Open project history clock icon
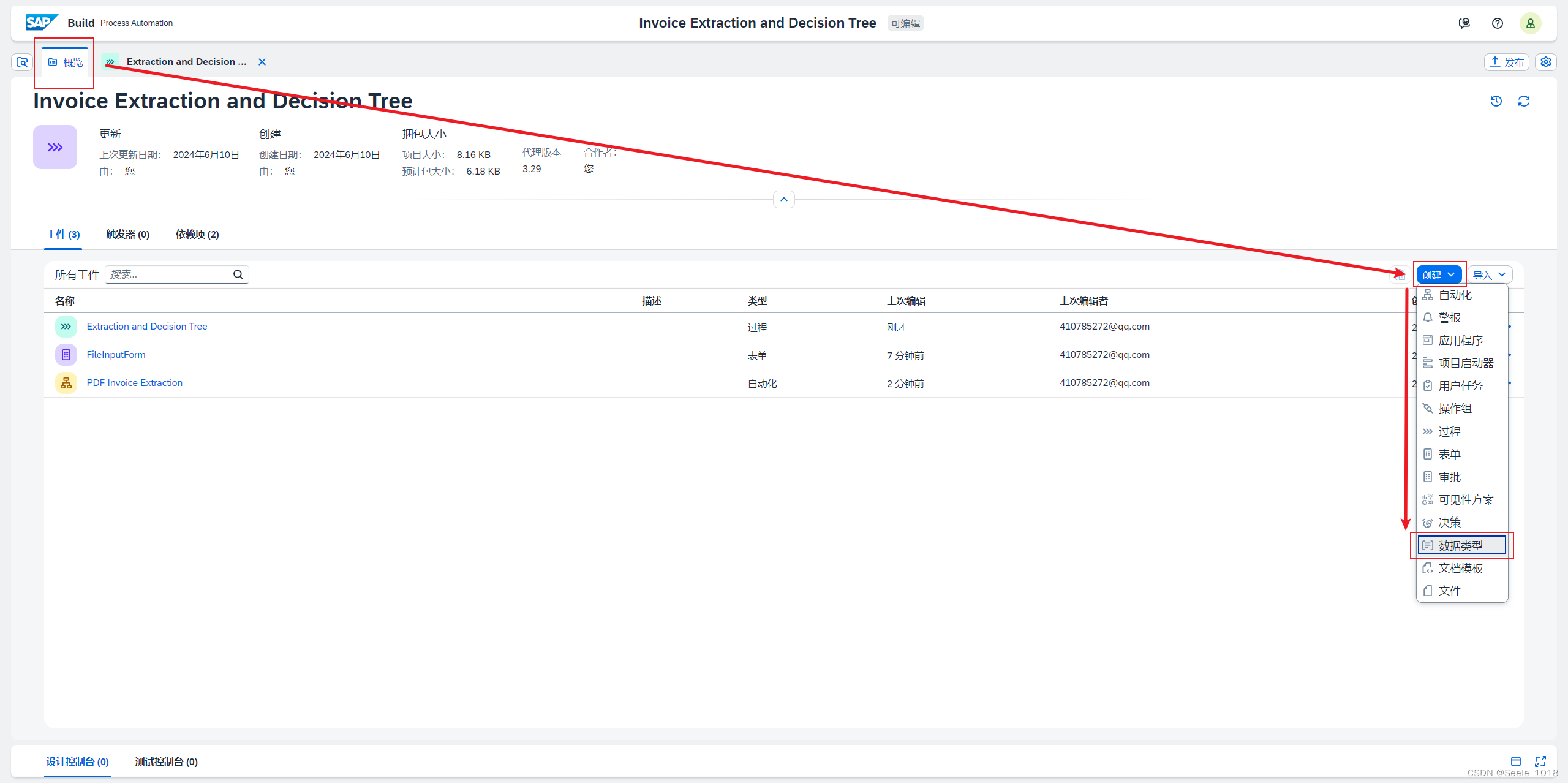Viewport: 1568px width, 783px height. (1496, 101)
